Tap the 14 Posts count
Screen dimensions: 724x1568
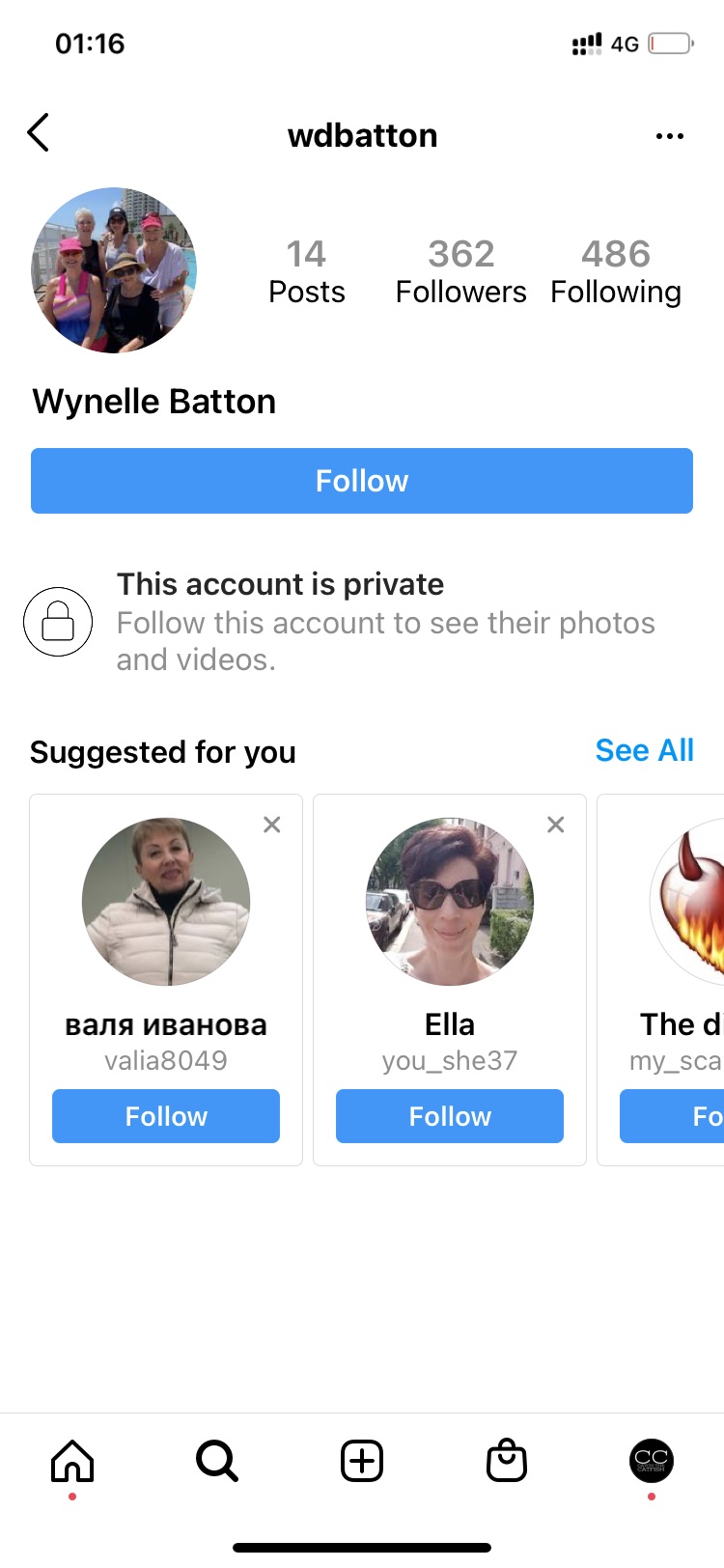307,271
